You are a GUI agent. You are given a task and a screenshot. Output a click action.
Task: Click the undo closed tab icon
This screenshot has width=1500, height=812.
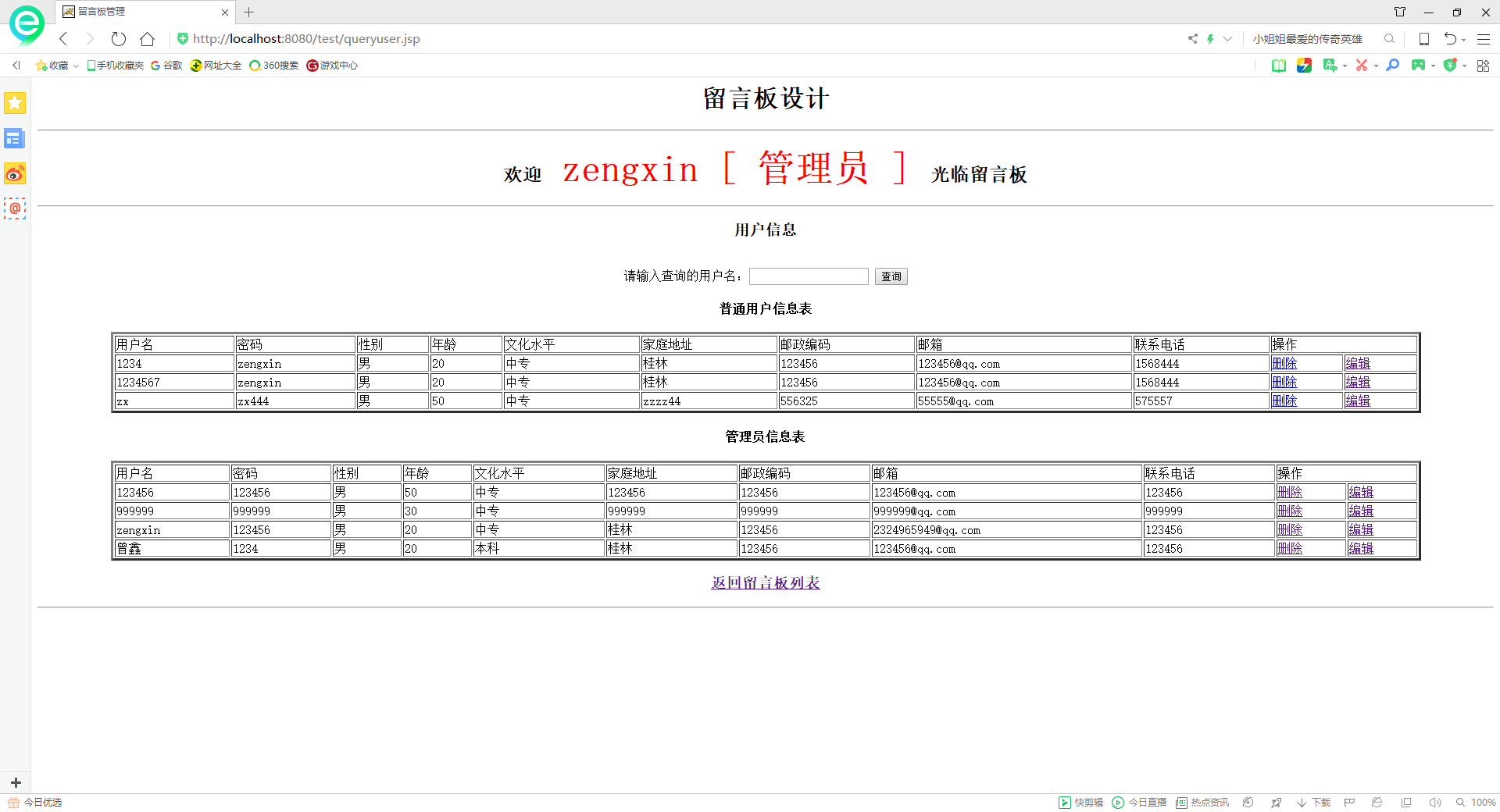(1450, 38)
